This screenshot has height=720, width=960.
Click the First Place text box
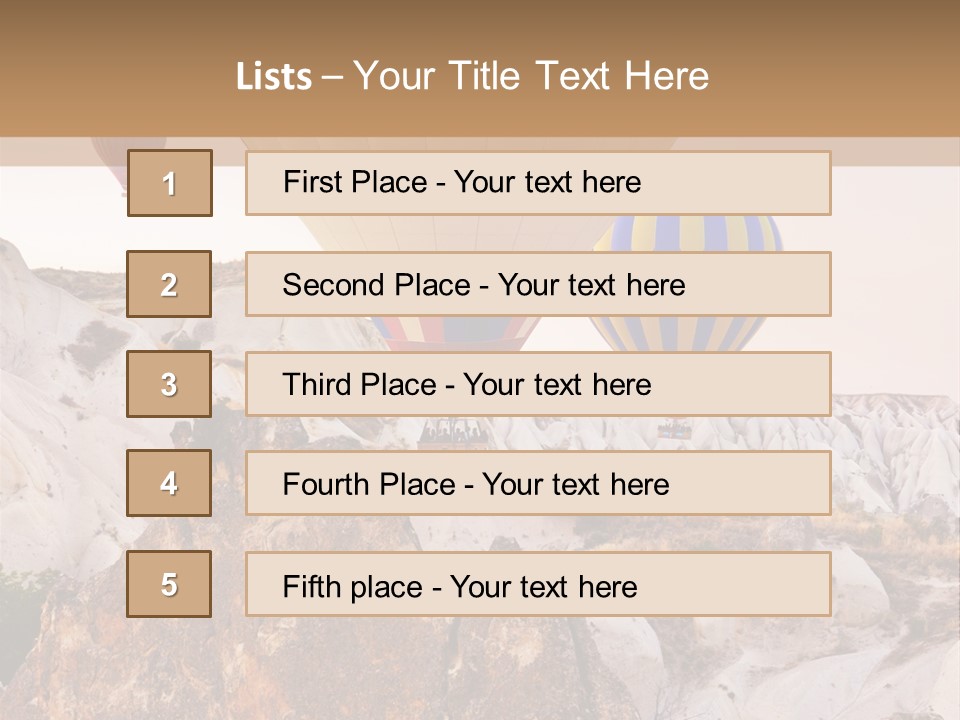(x=538, y=183)
